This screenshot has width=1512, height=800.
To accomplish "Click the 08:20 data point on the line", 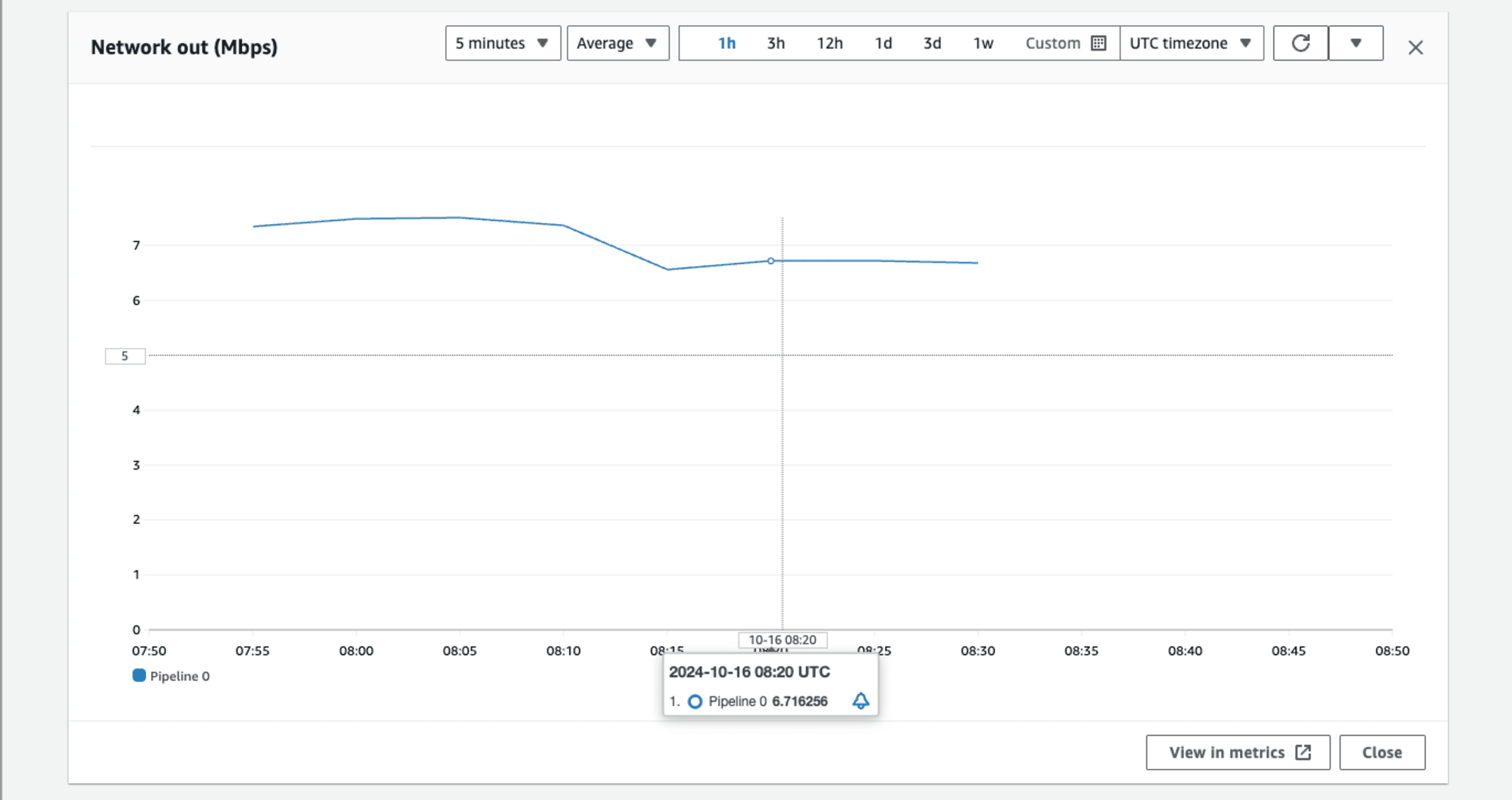I will [x=771, y=261].
